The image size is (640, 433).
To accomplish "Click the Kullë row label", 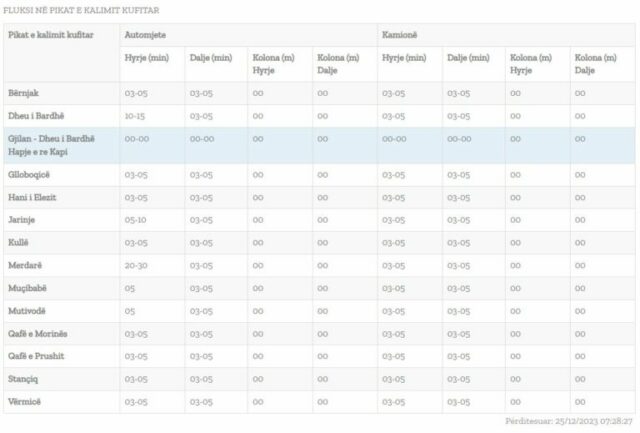I will point(19,242).
